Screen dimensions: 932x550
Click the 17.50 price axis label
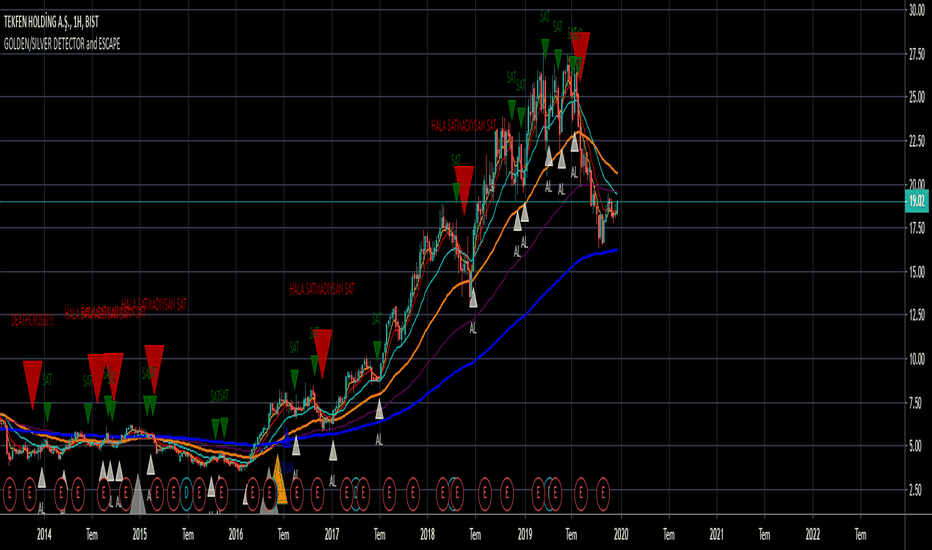pos(916,228)
